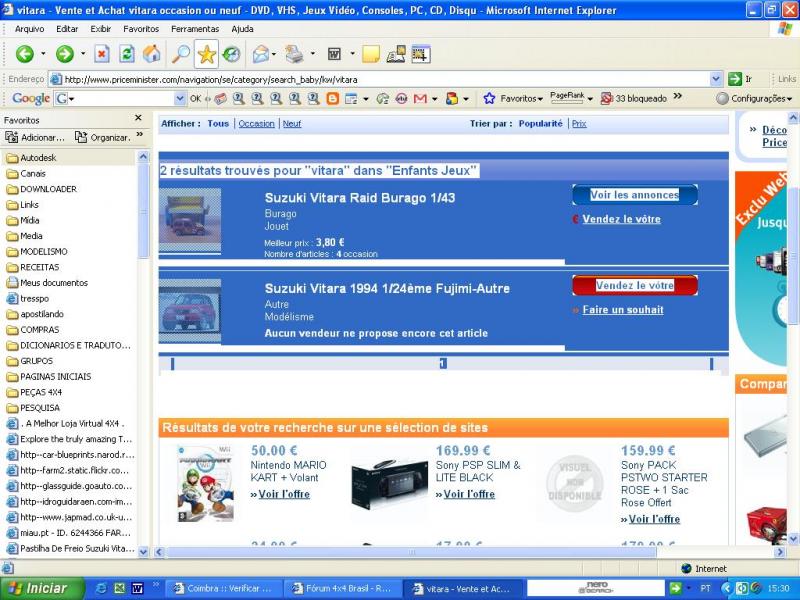This screenshot has width=800, height=600.
Task: Open the Forward button history dropdown arrow
Action: [x=83, y=54]
